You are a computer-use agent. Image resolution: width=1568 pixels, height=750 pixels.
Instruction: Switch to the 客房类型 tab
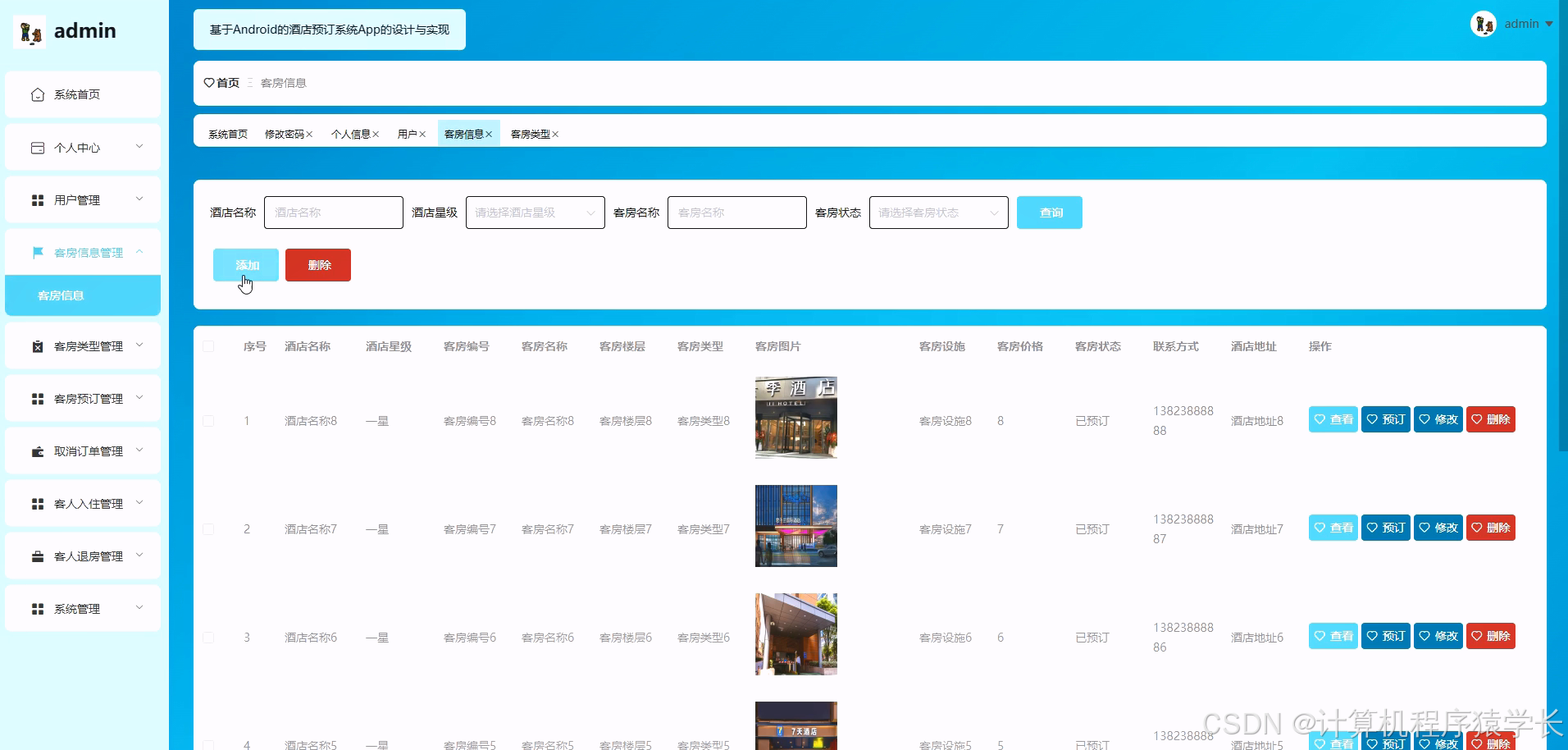(x=530, y=135)
